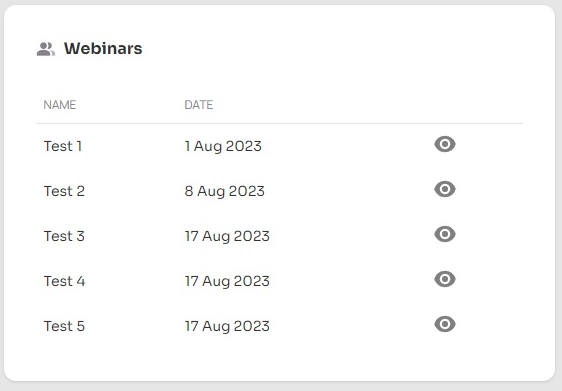Click the 1 Aug 2023 date cell

point(223,147)
